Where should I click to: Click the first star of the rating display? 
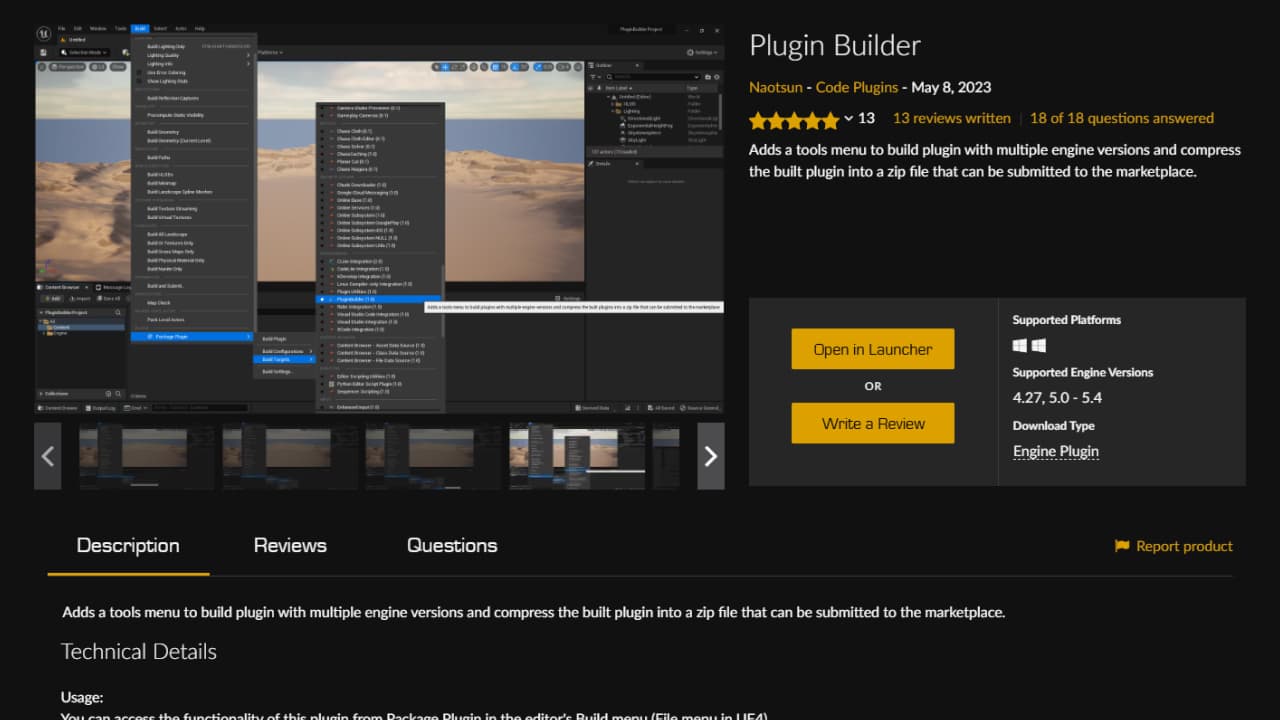pos(756,118)
